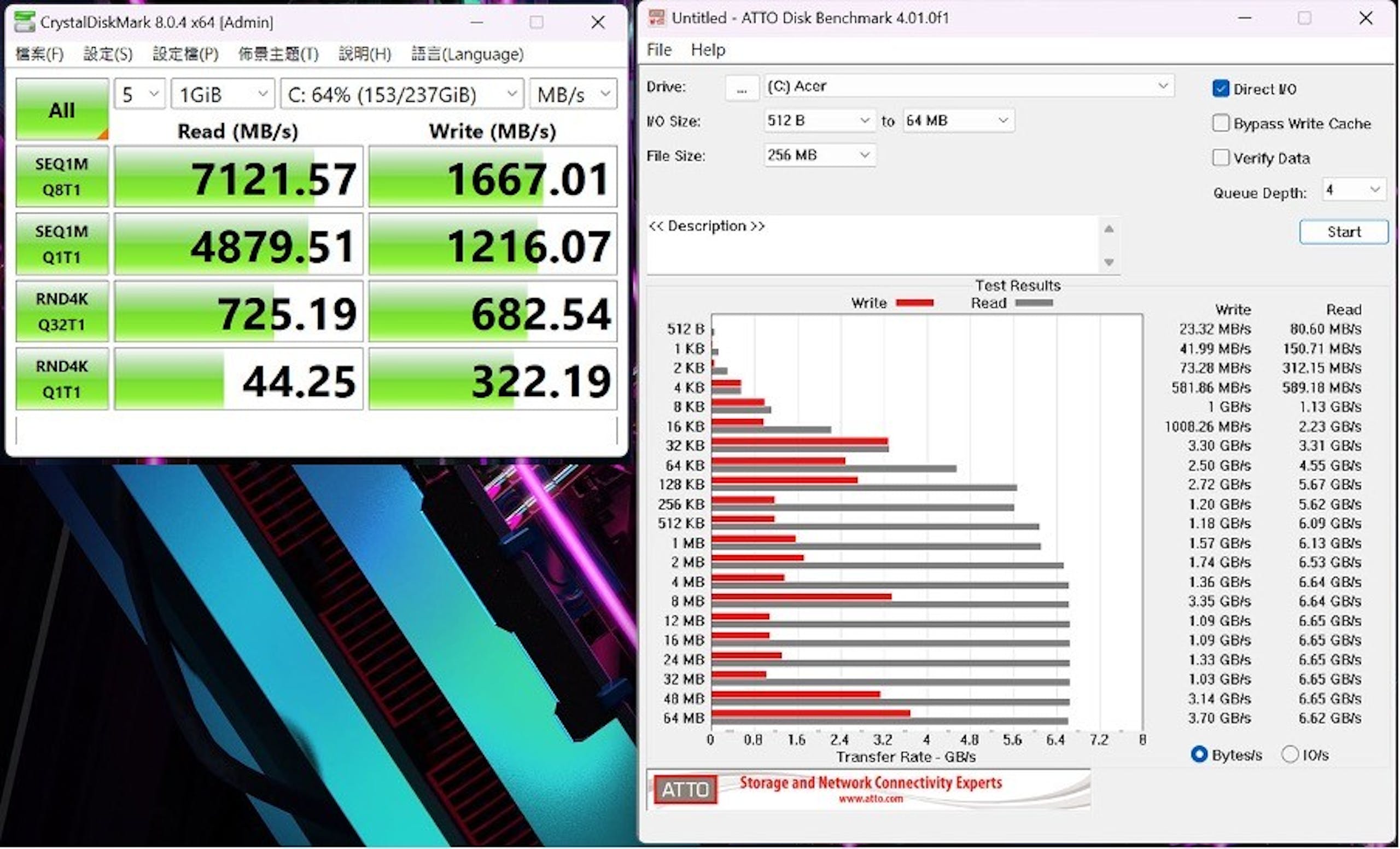Enable Bypass Write Cache checkbox
The width and height of the screenshot is (1400, 849).
click(x=1221, y=123)
